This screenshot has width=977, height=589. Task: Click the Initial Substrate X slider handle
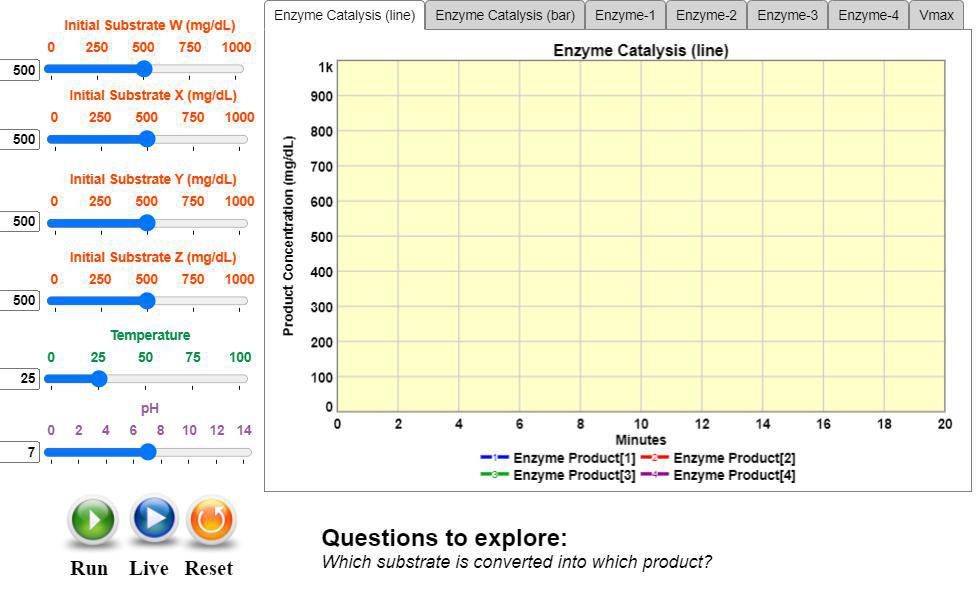(x=147, y=139)
